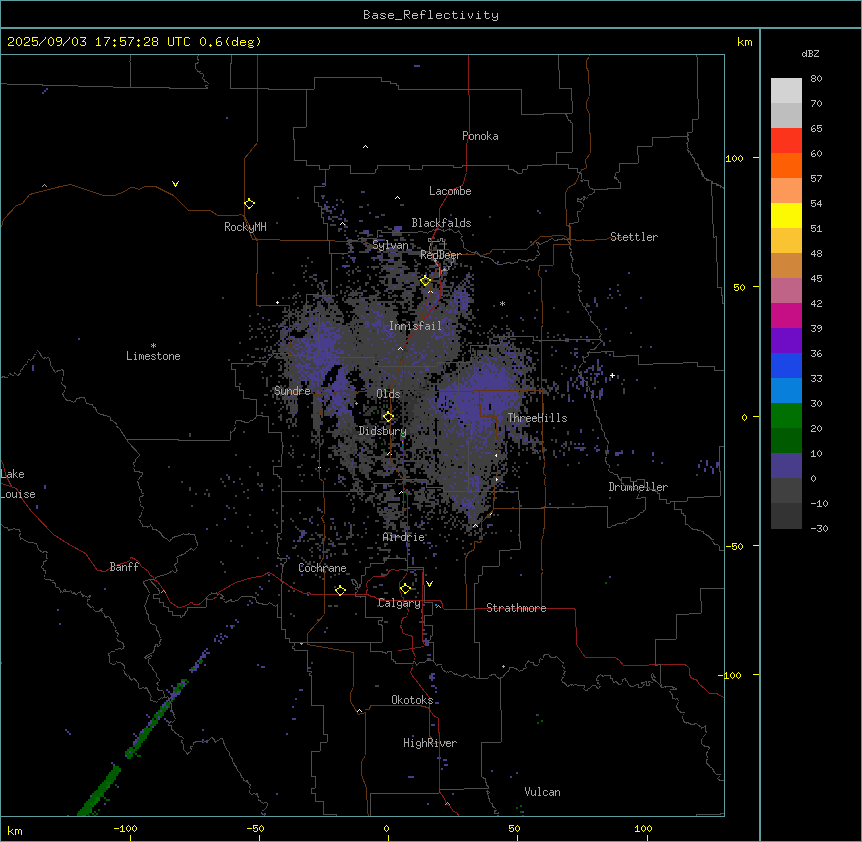Click the pink 45–42 dBZ legend swatch

pyautogui.click(x=786, y=291)
